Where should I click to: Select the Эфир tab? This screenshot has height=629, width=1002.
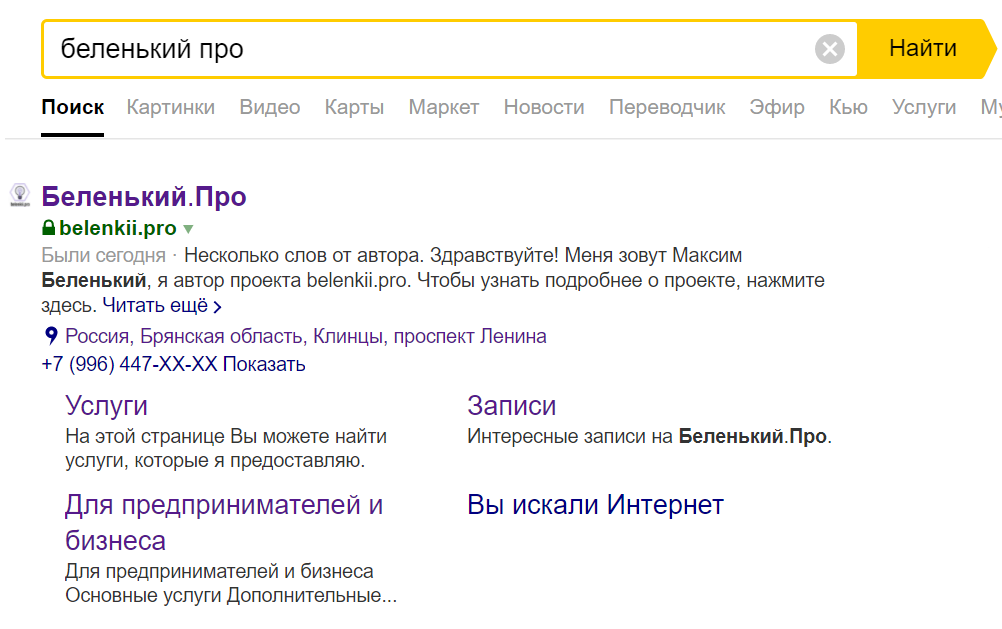(777, 107)
